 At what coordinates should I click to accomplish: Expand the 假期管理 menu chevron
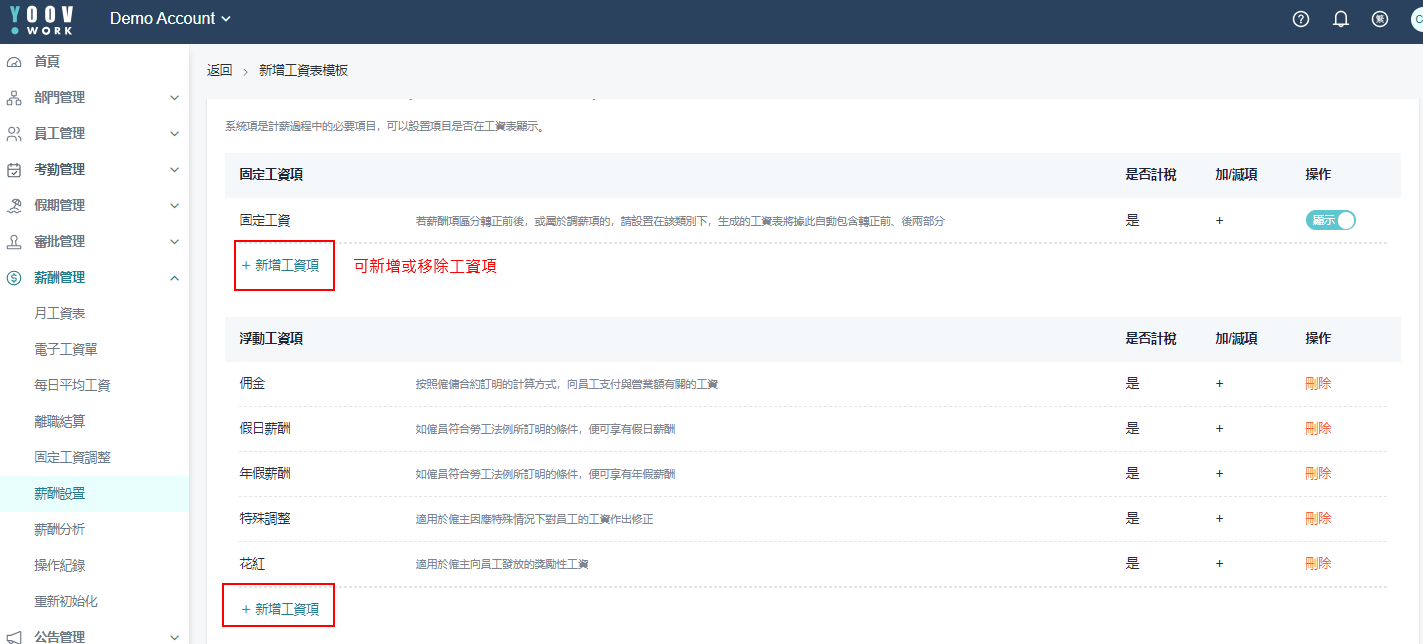(174, 206)
